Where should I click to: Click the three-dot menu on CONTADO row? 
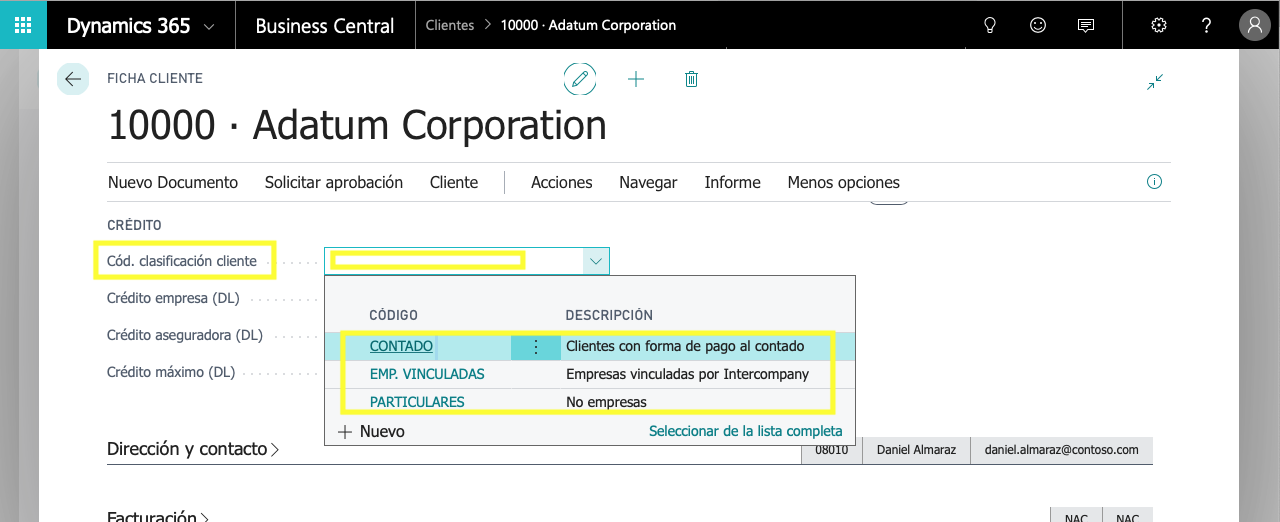(535, 347)
